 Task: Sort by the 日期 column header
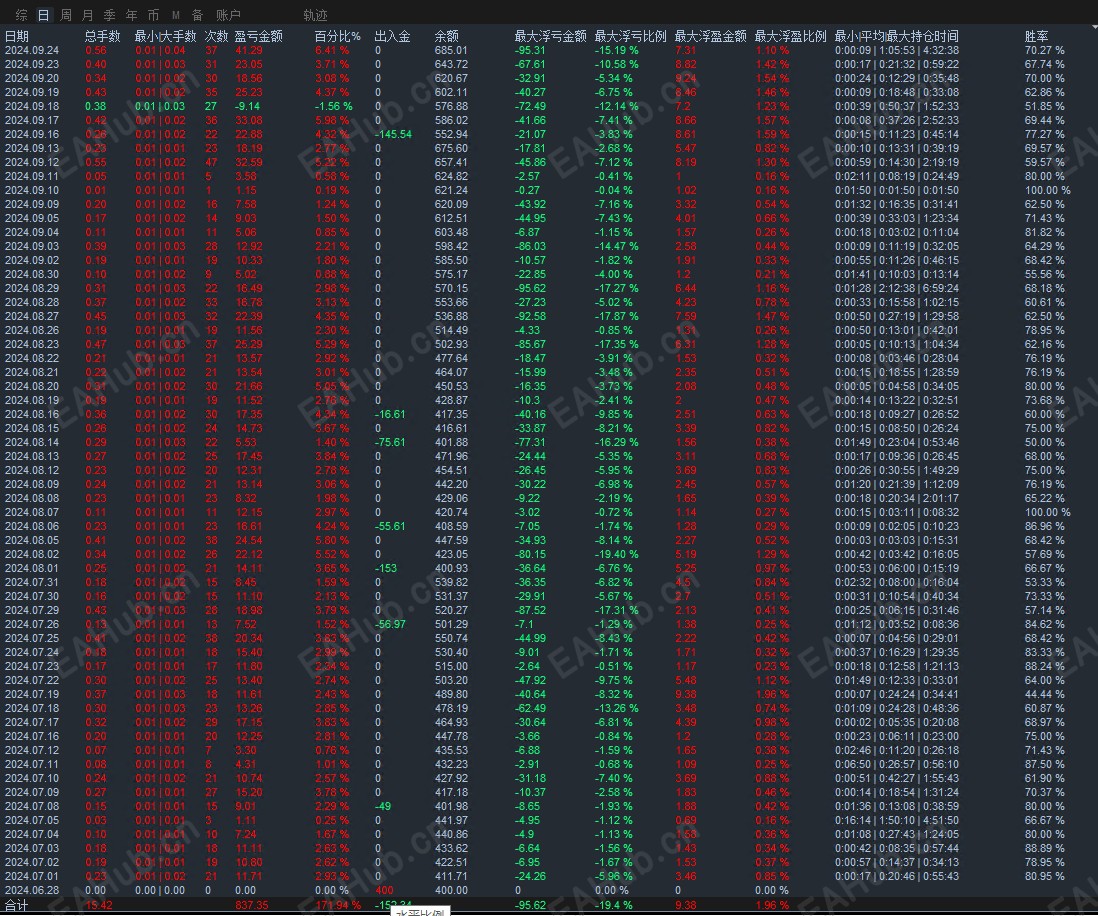click(17, 36)
